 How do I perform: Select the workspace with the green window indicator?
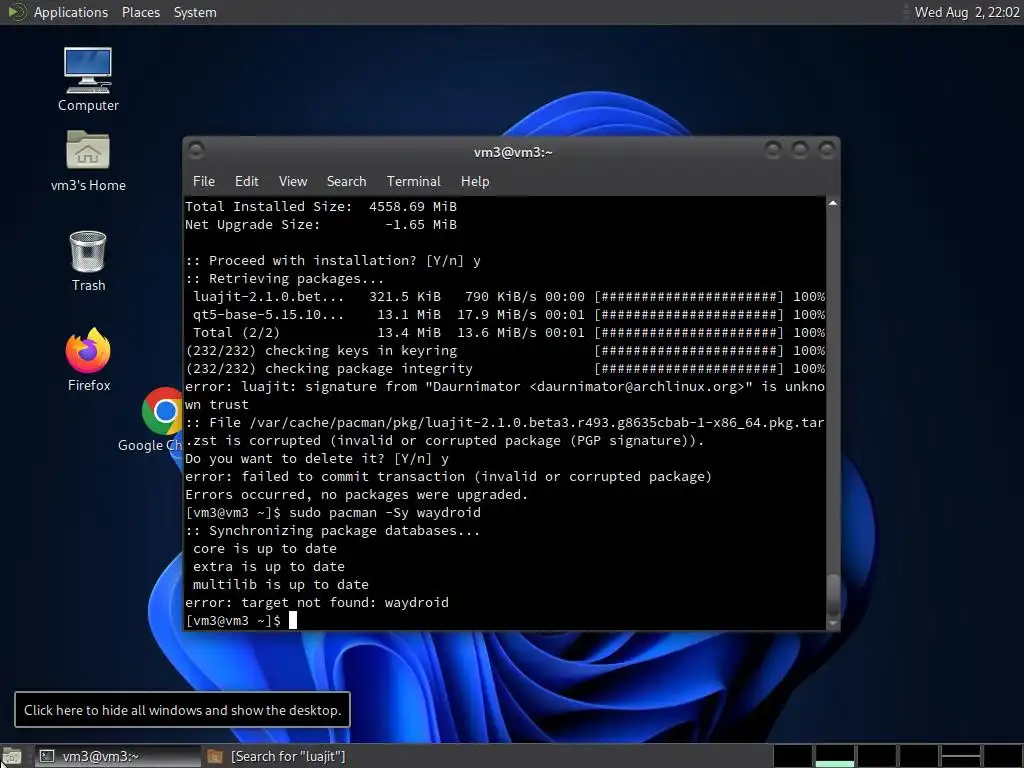point(834,756)
